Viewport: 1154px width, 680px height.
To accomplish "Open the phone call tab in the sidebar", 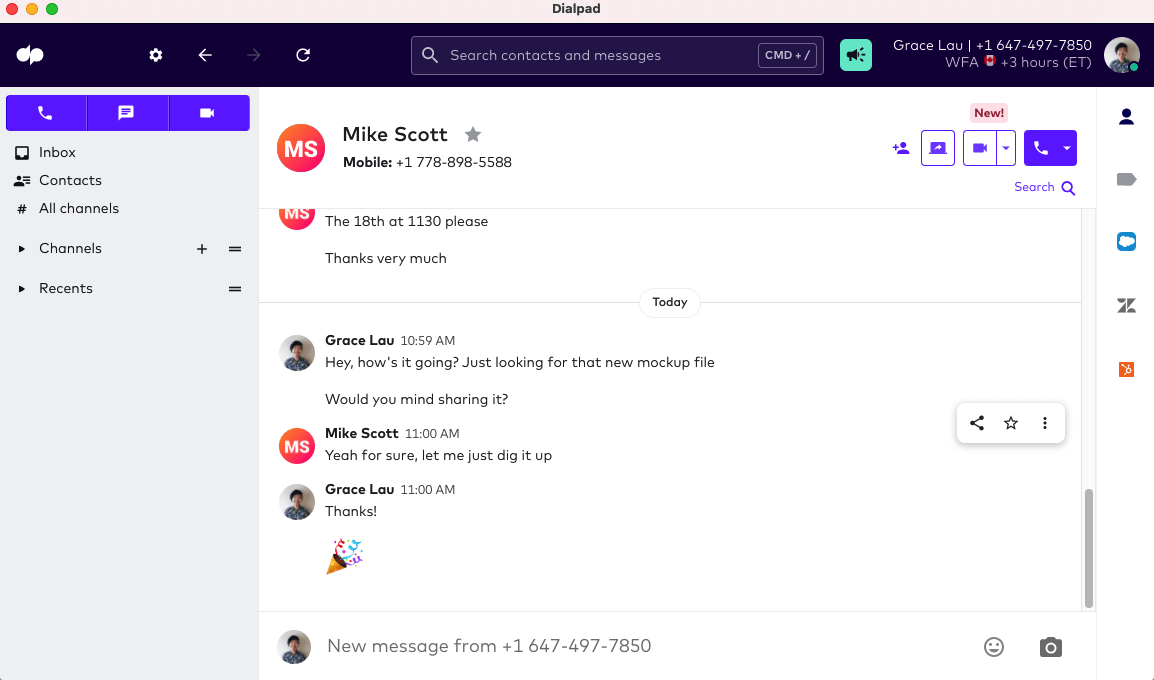I will pos(46,113).
